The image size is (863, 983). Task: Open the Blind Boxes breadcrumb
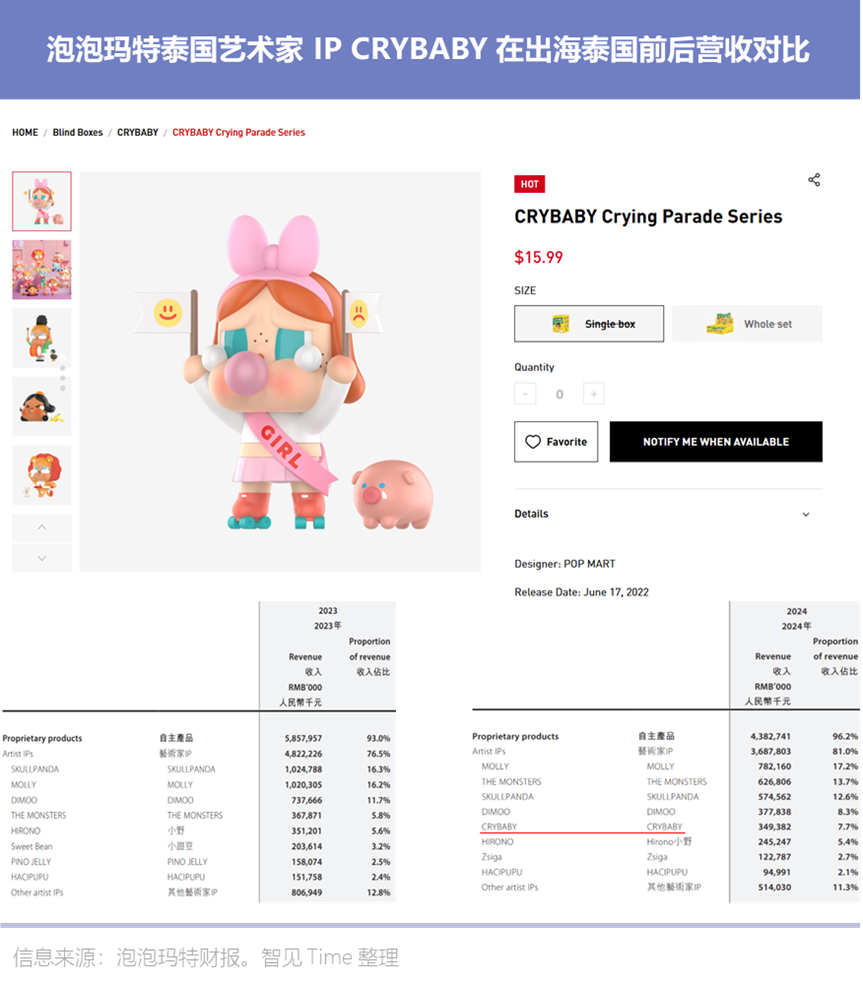tap(78, 132)
